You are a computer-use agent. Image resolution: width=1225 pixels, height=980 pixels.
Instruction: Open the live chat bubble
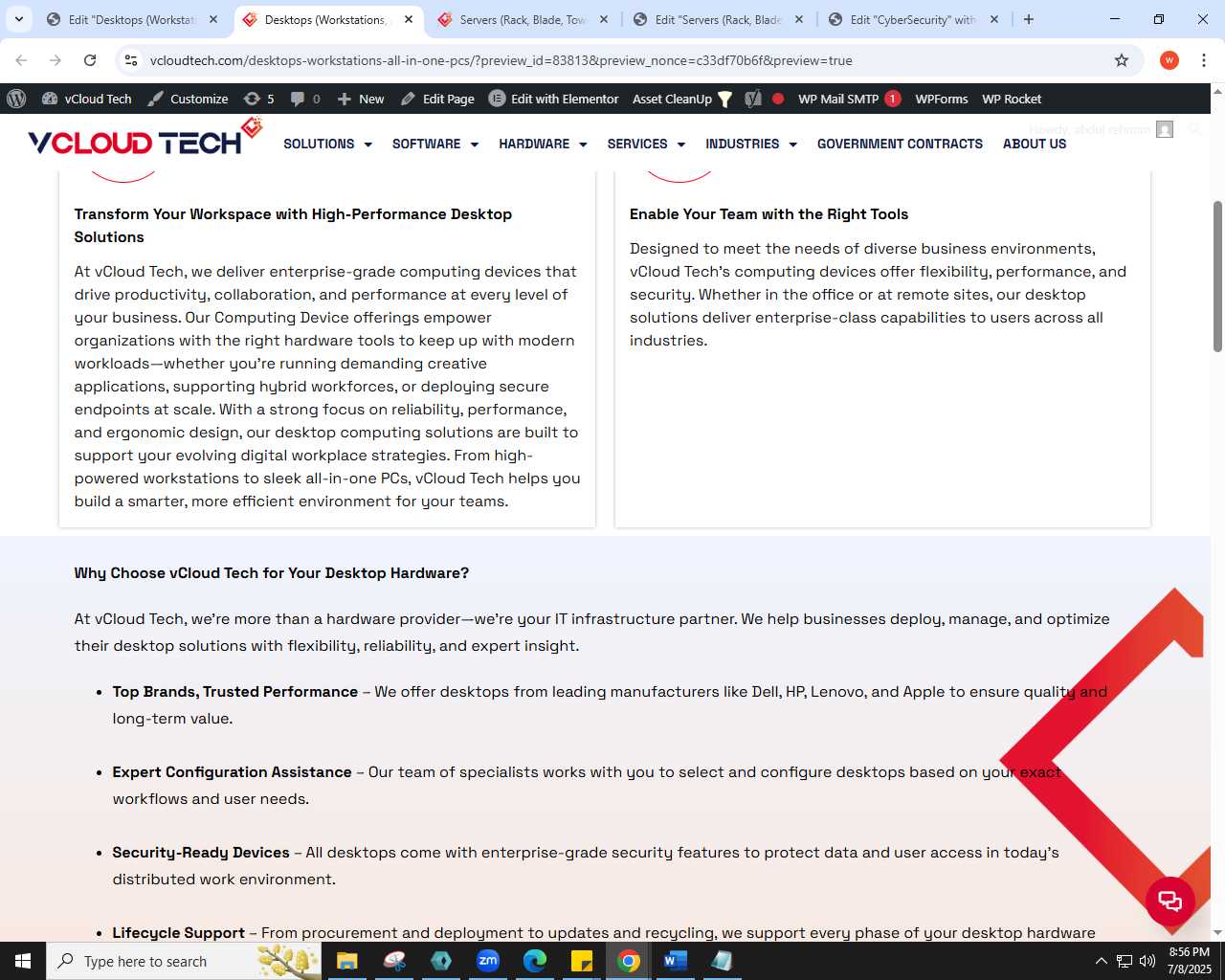(1170, 901)
